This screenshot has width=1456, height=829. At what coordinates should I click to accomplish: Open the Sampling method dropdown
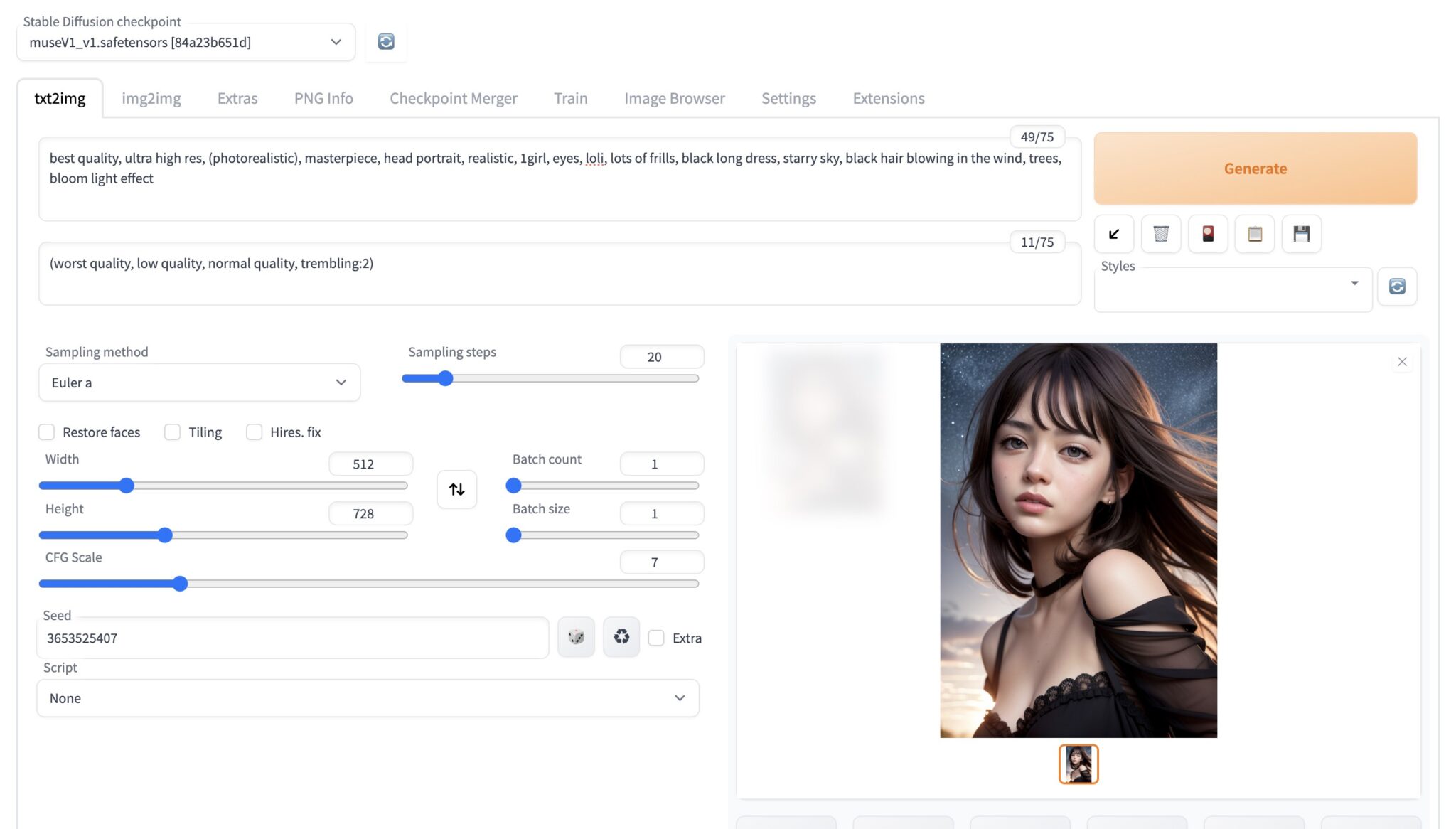(199, 382)
